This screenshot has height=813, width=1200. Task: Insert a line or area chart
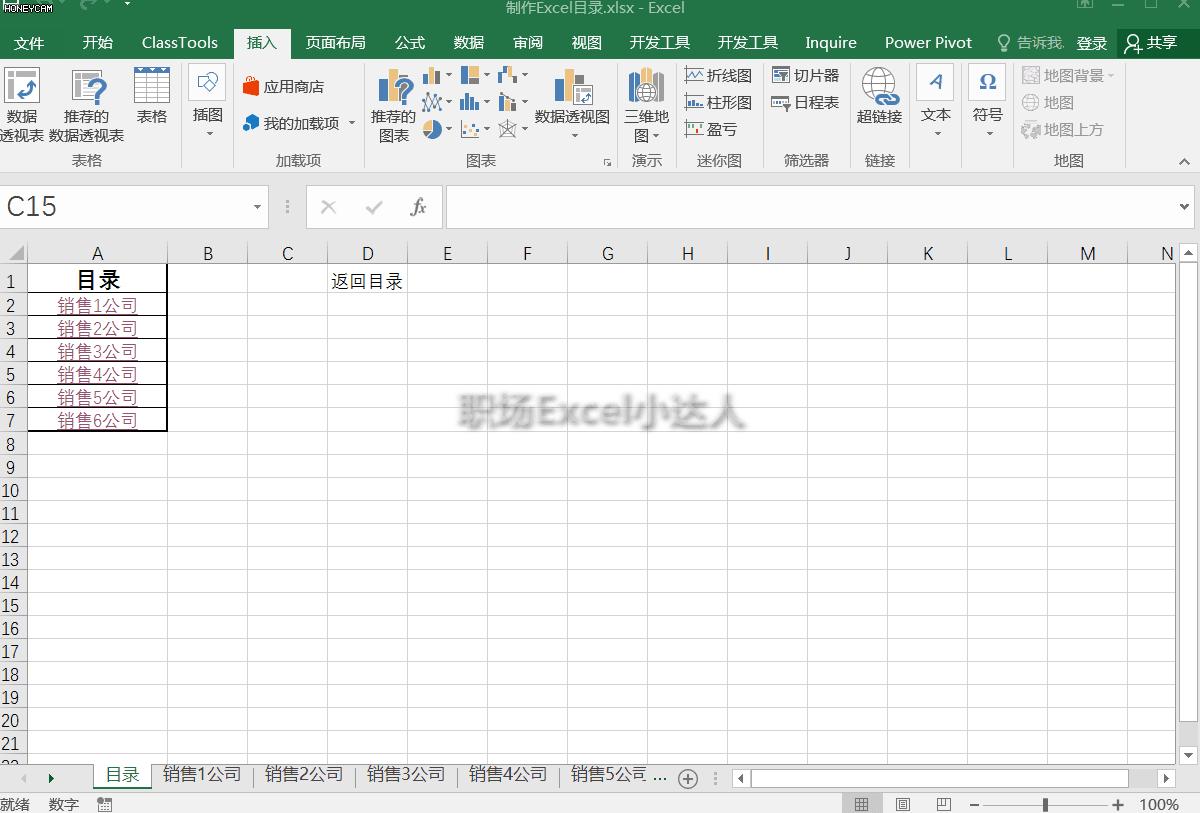tap(437, 102)
